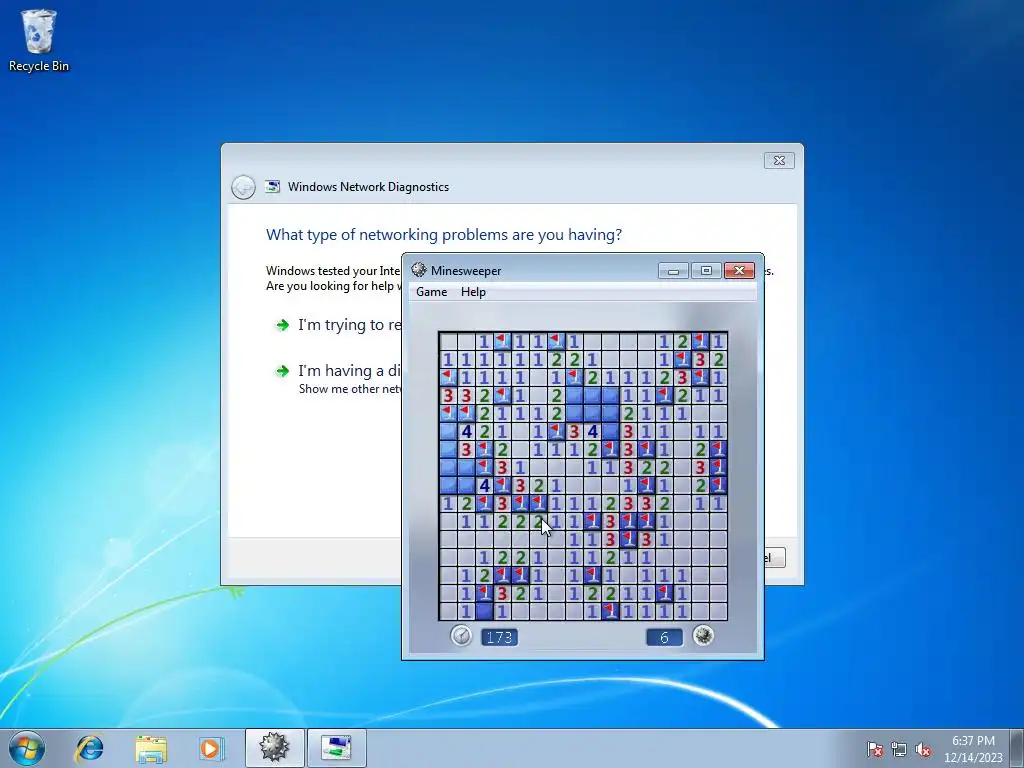Viewport: 1024px width, 768px height.
Task: Launch Internet Explorer from the taskbar
Action: (x=89, y=748)
